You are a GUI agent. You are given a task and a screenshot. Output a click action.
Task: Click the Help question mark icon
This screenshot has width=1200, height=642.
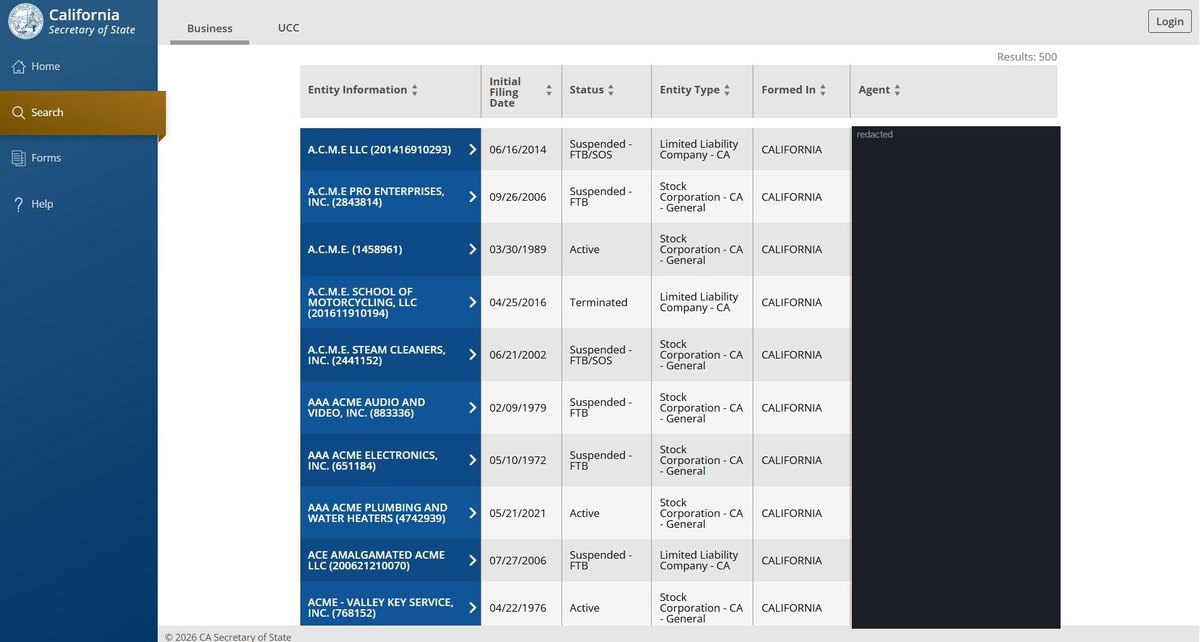point(18,204)
